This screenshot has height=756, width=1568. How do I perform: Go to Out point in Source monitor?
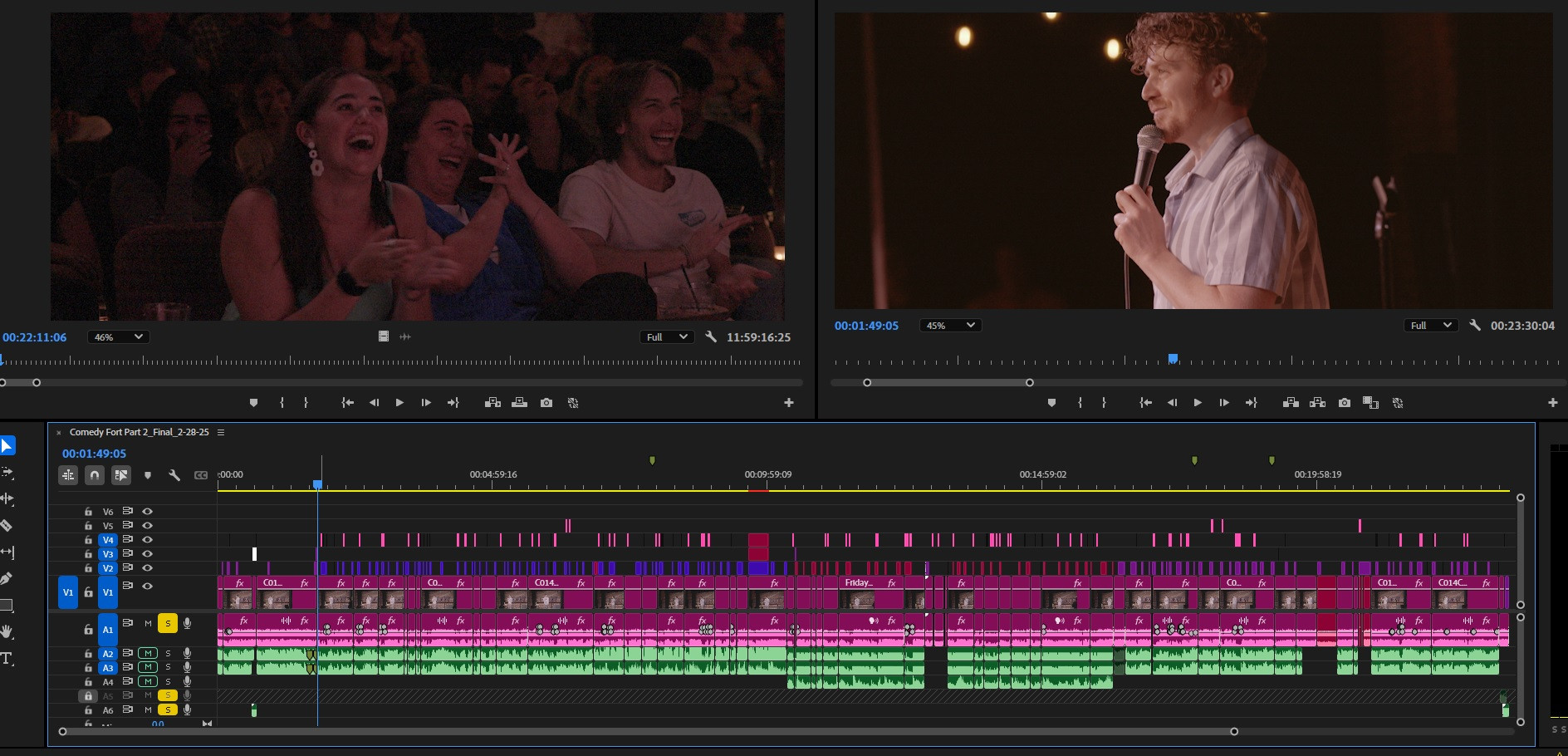pyautogui.click(x=453, y=402)
